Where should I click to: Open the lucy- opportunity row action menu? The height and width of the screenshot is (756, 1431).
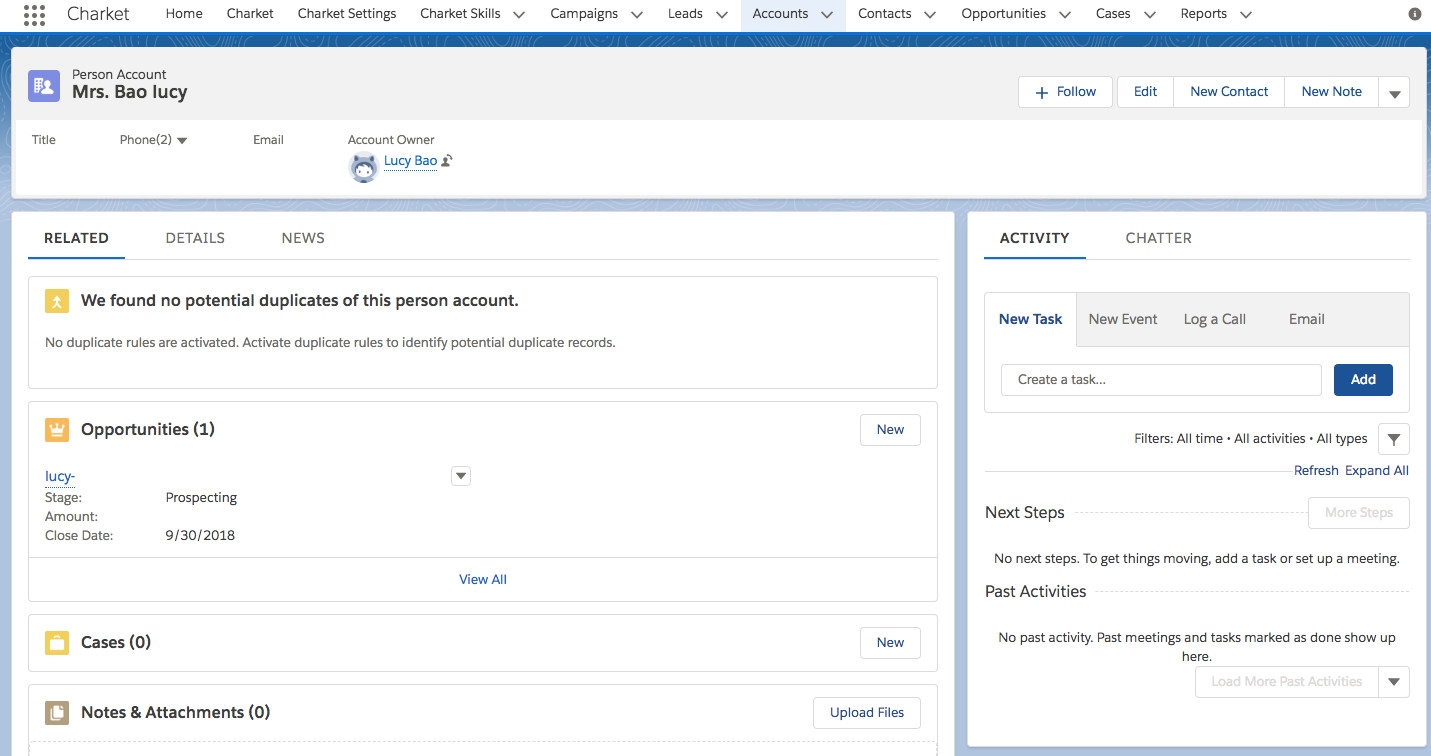[x=461, y=476]
